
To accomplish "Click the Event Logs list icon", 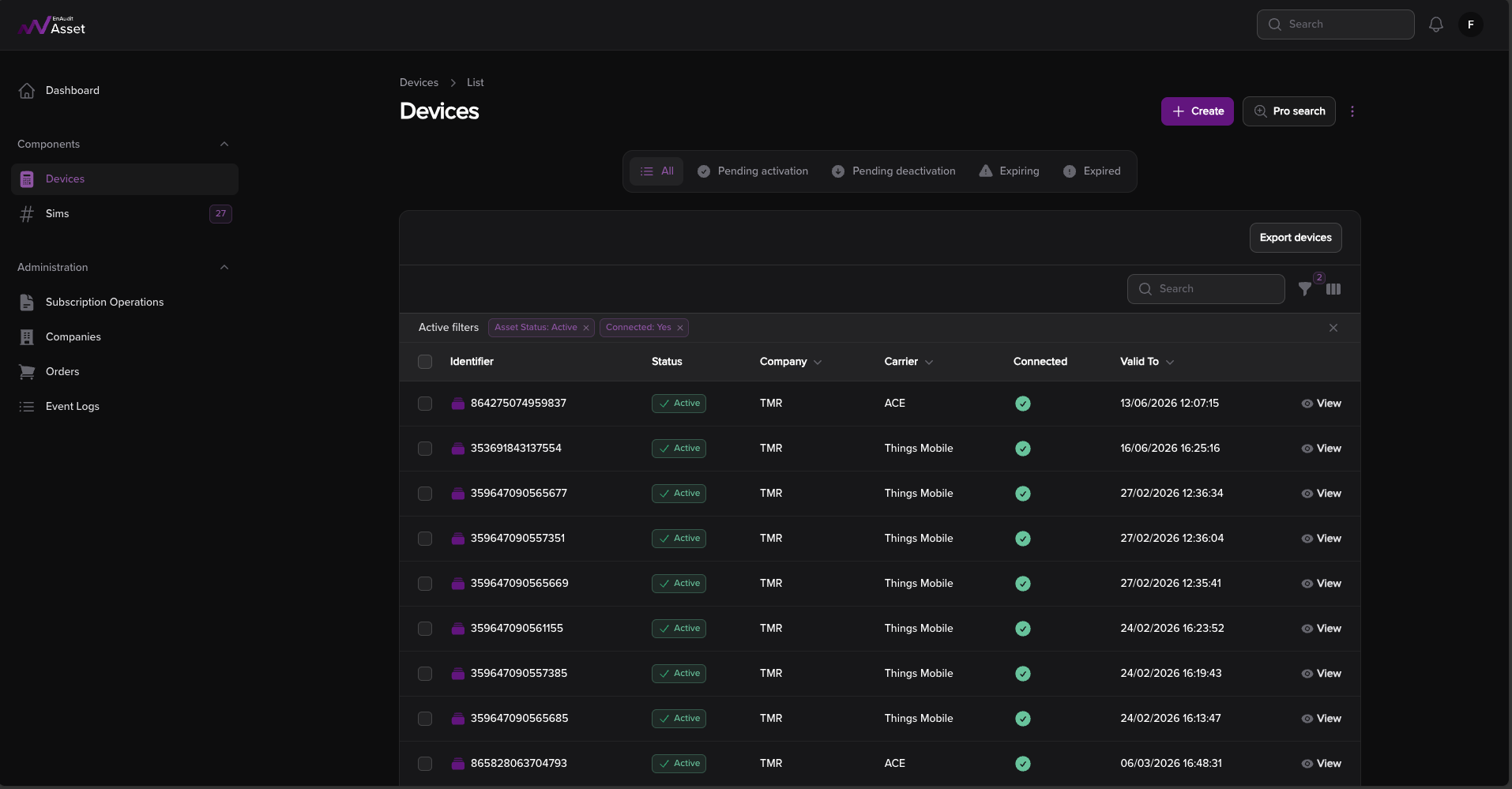I will pyautogui.click(x=27, y=407).
